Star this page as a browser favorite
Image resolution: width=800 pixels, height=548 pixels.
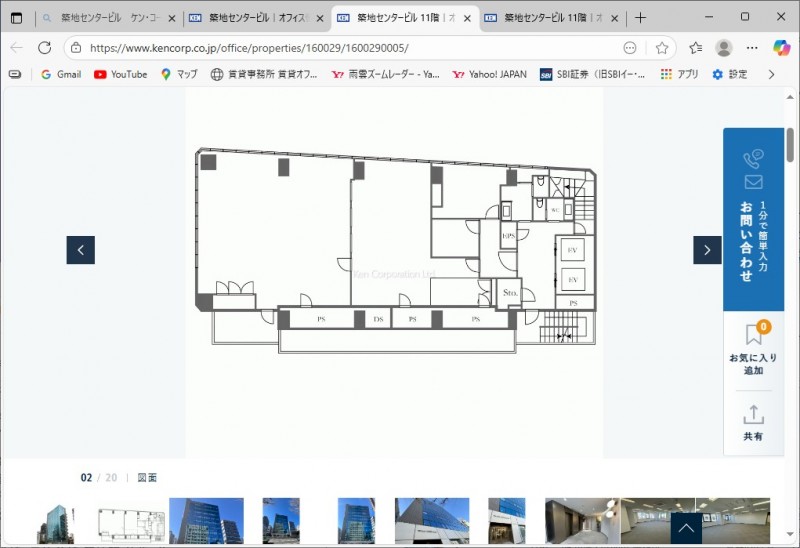tap(661, 47)
